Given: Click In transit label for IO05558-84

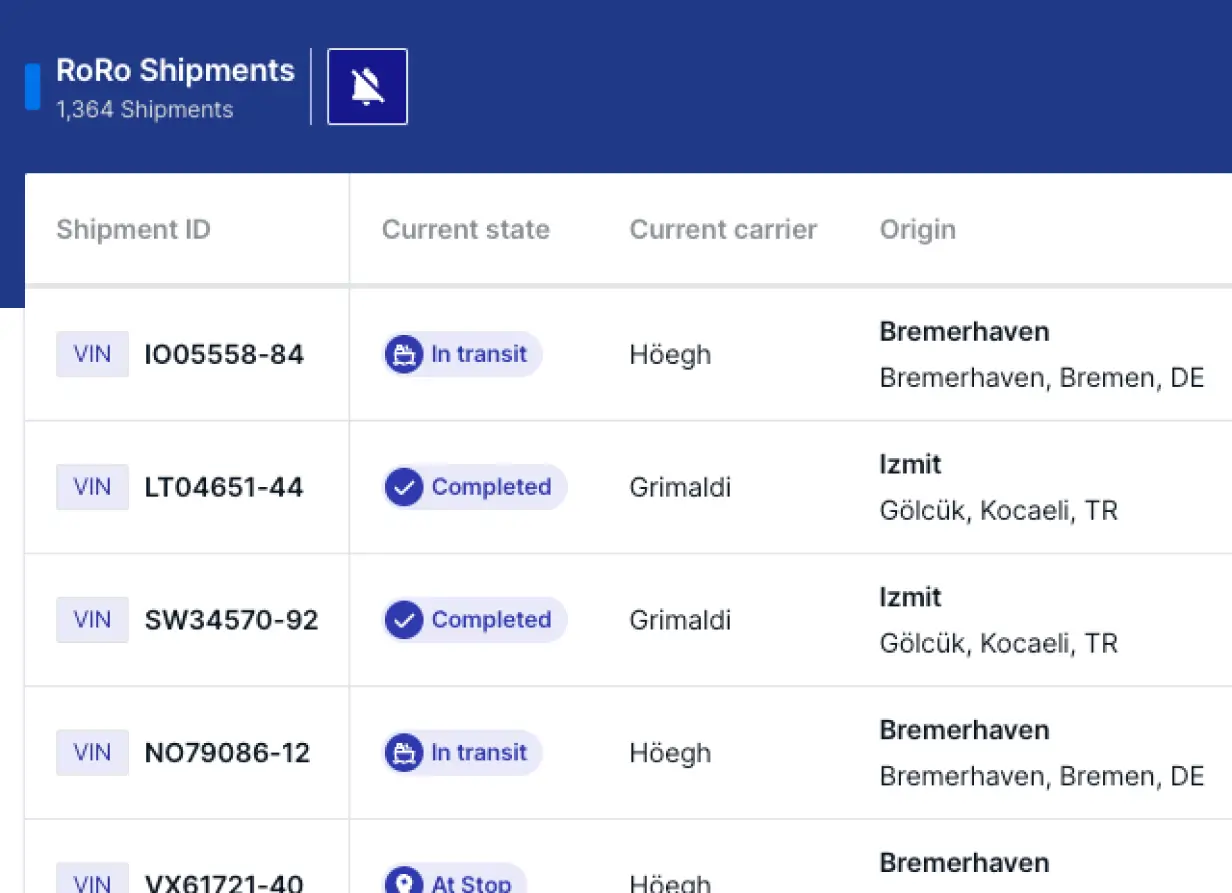Looking at the screenshot, I should (x=479, y=354).
